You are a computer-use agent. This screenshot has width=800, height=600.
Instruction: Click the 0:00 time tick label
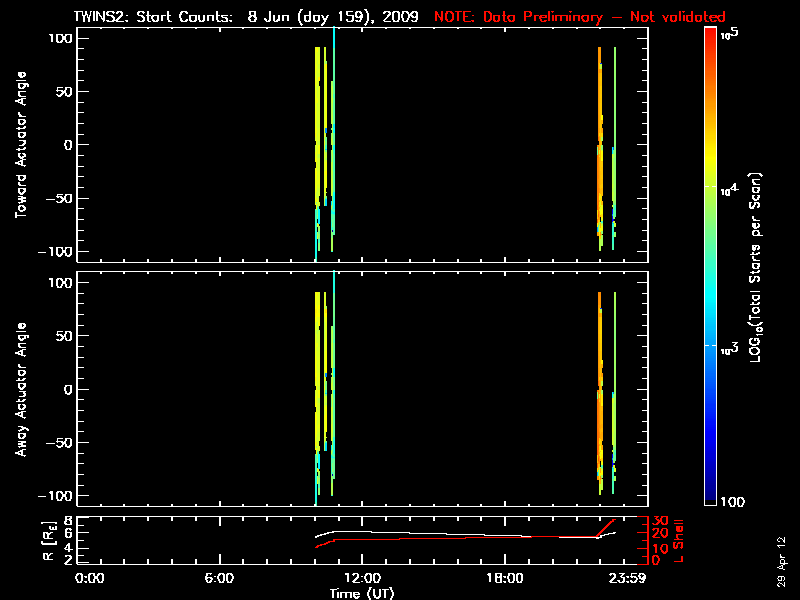(90, 578)
